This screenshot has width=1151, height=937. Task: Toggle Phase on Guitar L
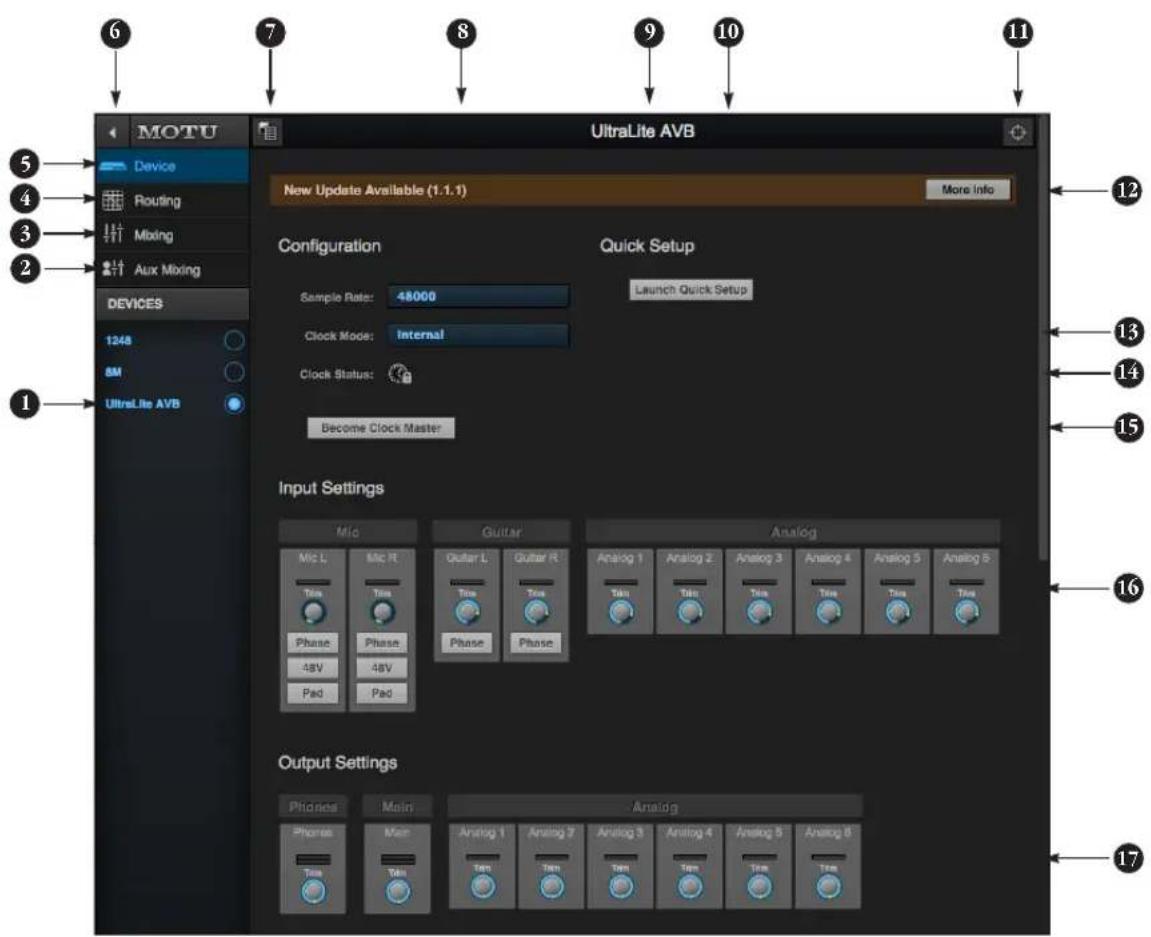pyautogui.click(x=467, y=643)
